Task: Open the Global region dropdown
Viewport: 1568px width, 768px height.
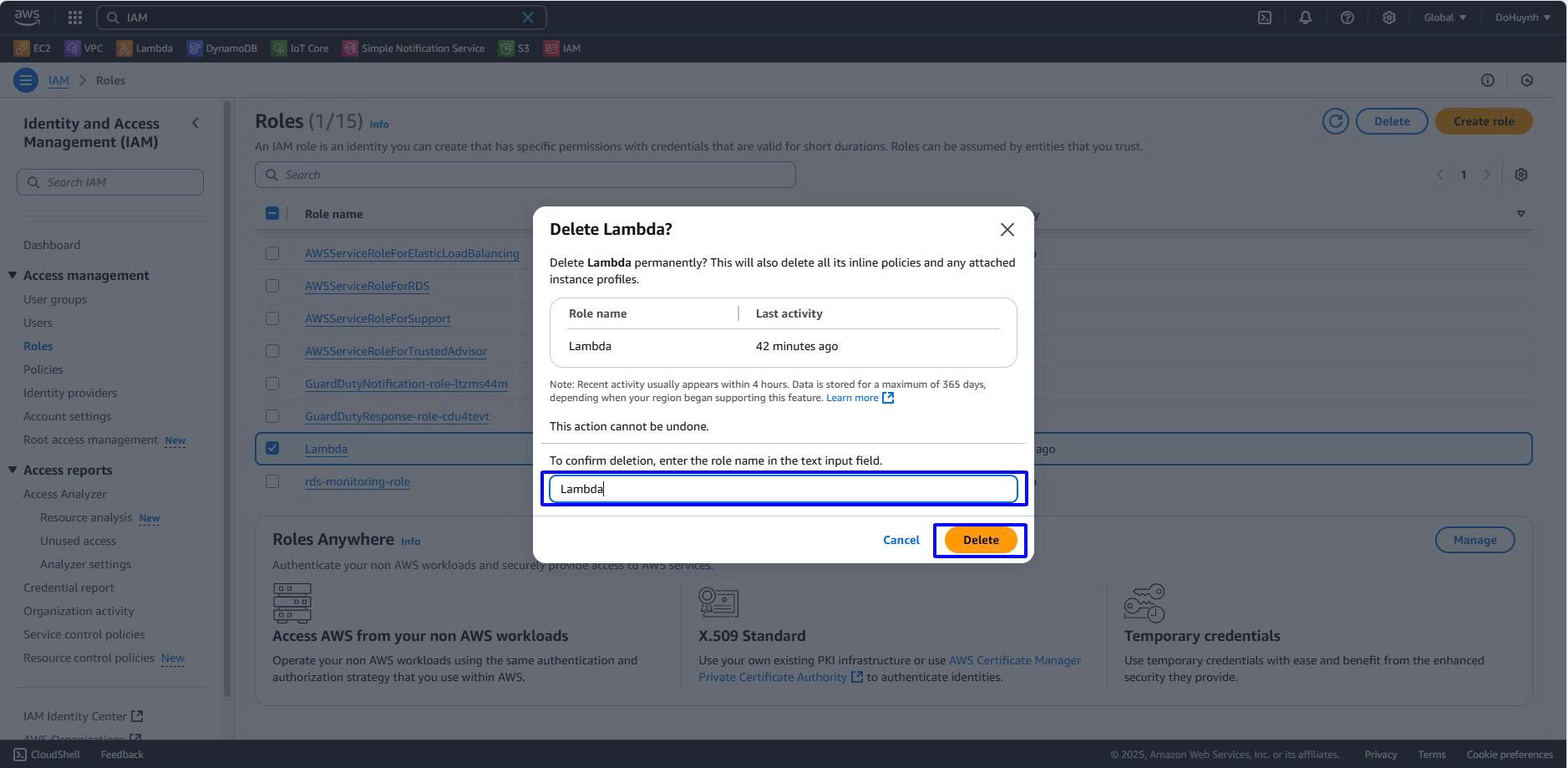Action: (1444, 18)
